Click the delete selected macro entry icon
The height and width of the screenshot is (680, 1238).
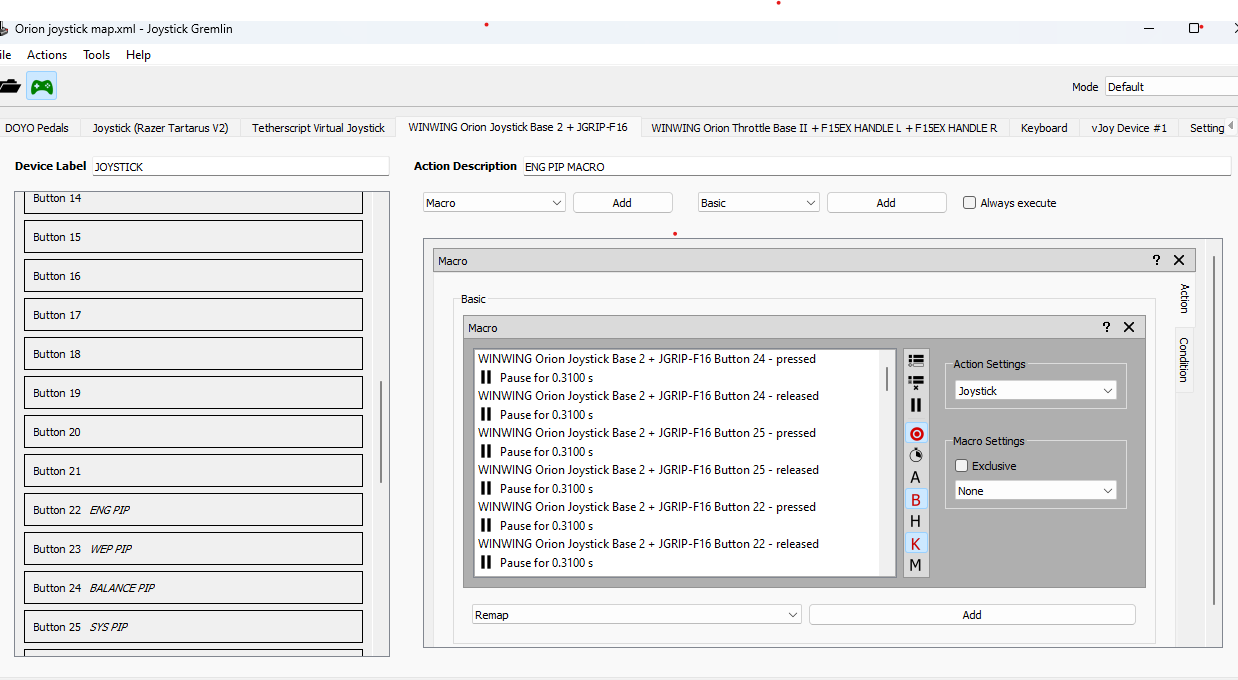tap(915, 382)
